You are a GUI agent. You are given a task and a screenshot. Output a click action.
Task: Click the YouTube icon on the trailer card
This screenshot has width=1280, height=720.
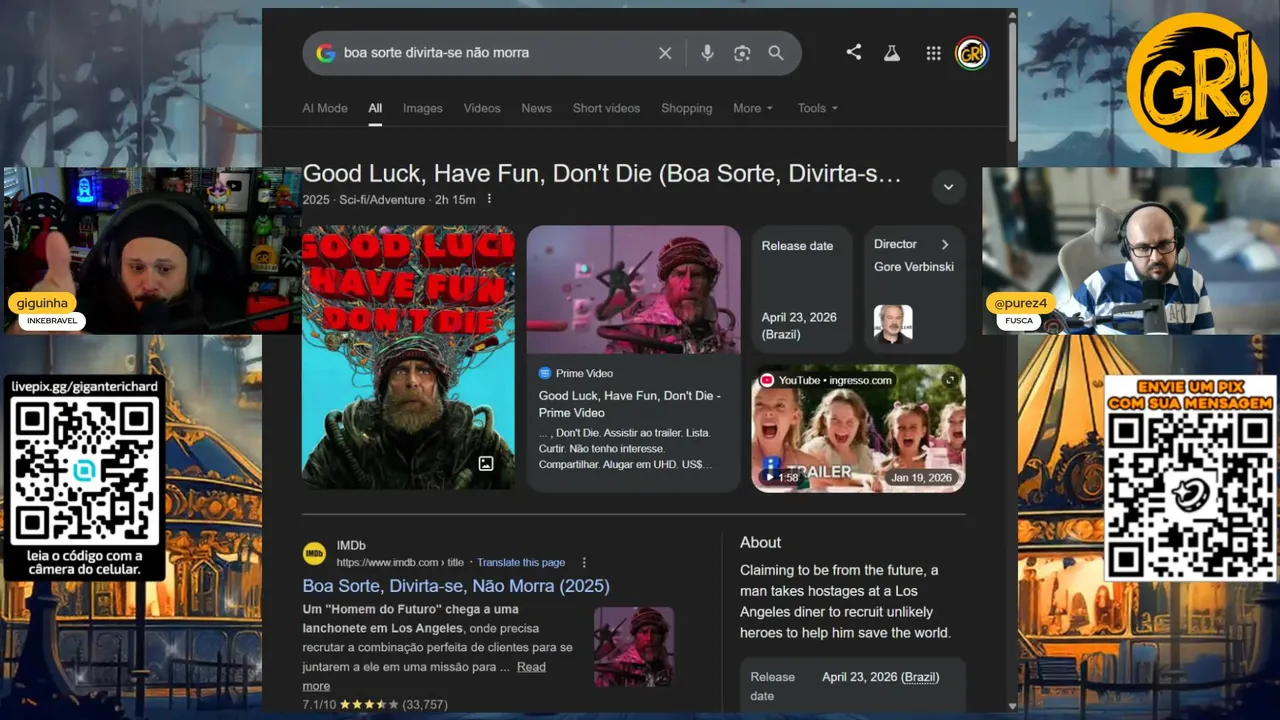767,380
